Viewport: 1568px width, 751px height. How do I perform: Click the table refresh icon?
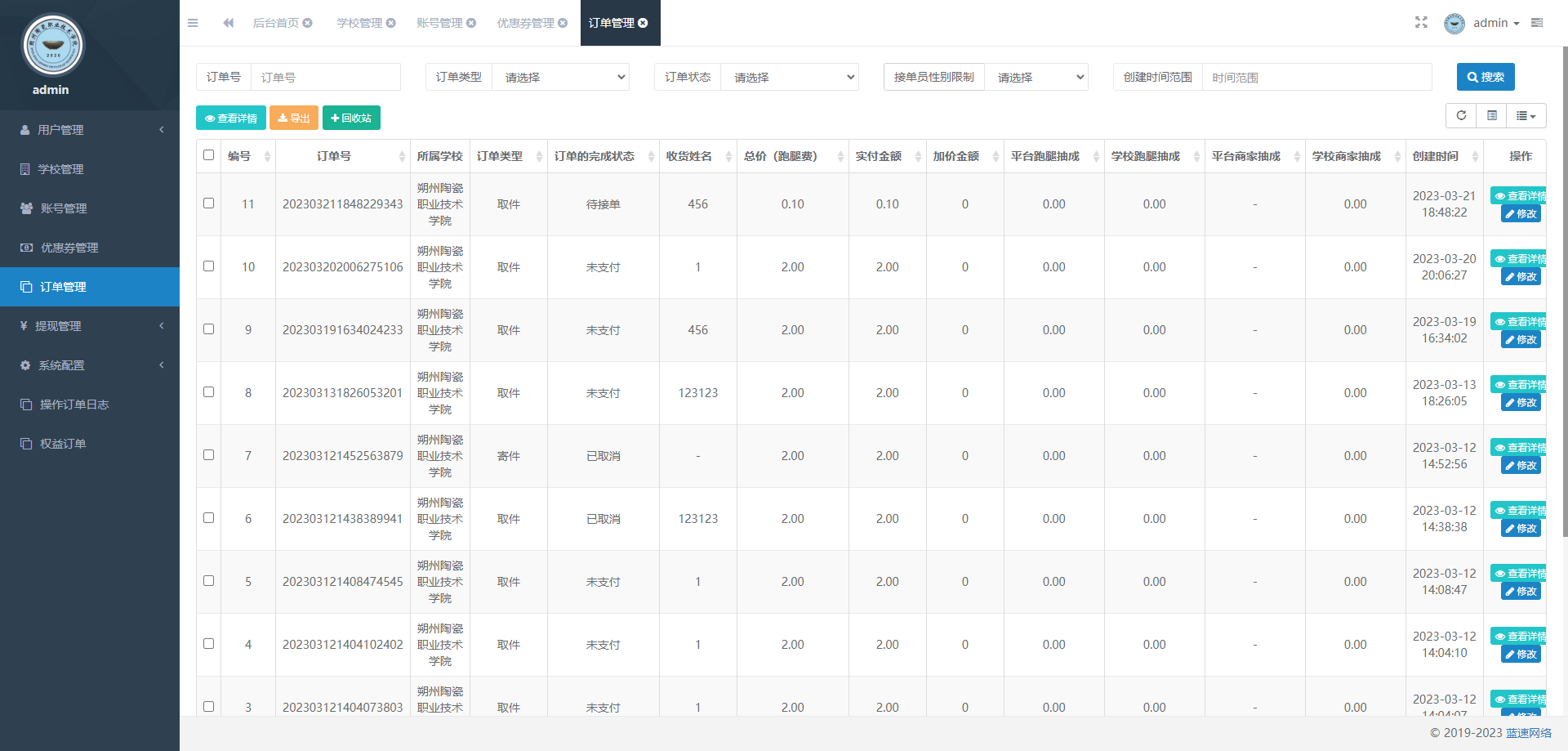pyautogui.click(x=1461, y=116)
